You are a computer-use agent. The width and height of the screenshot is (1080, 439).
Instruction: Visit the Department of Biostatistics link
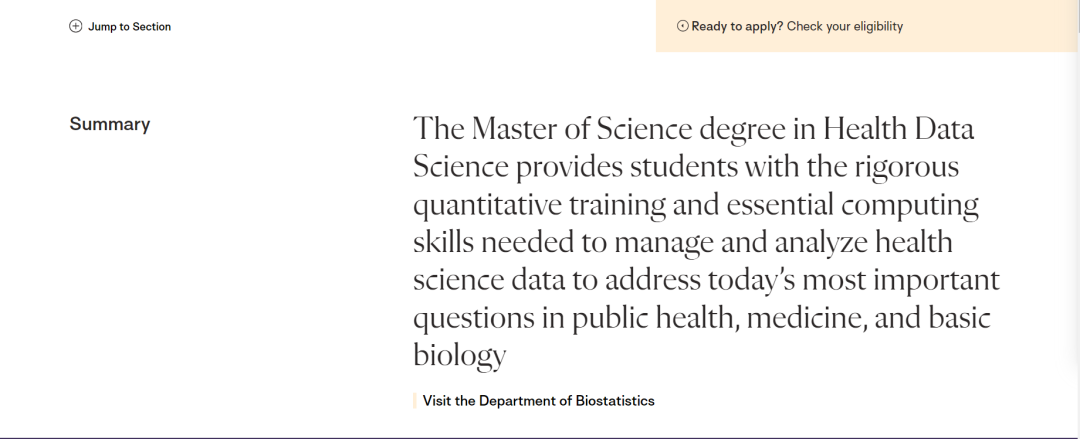tap(539, 400)
